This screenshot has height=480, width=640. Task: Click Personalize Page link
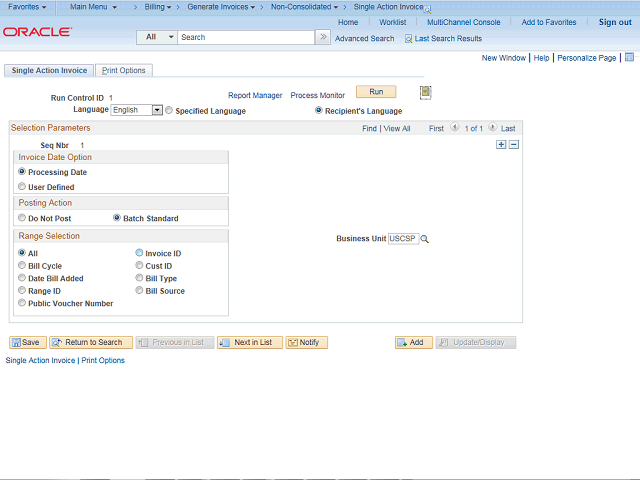click(587, 58)
